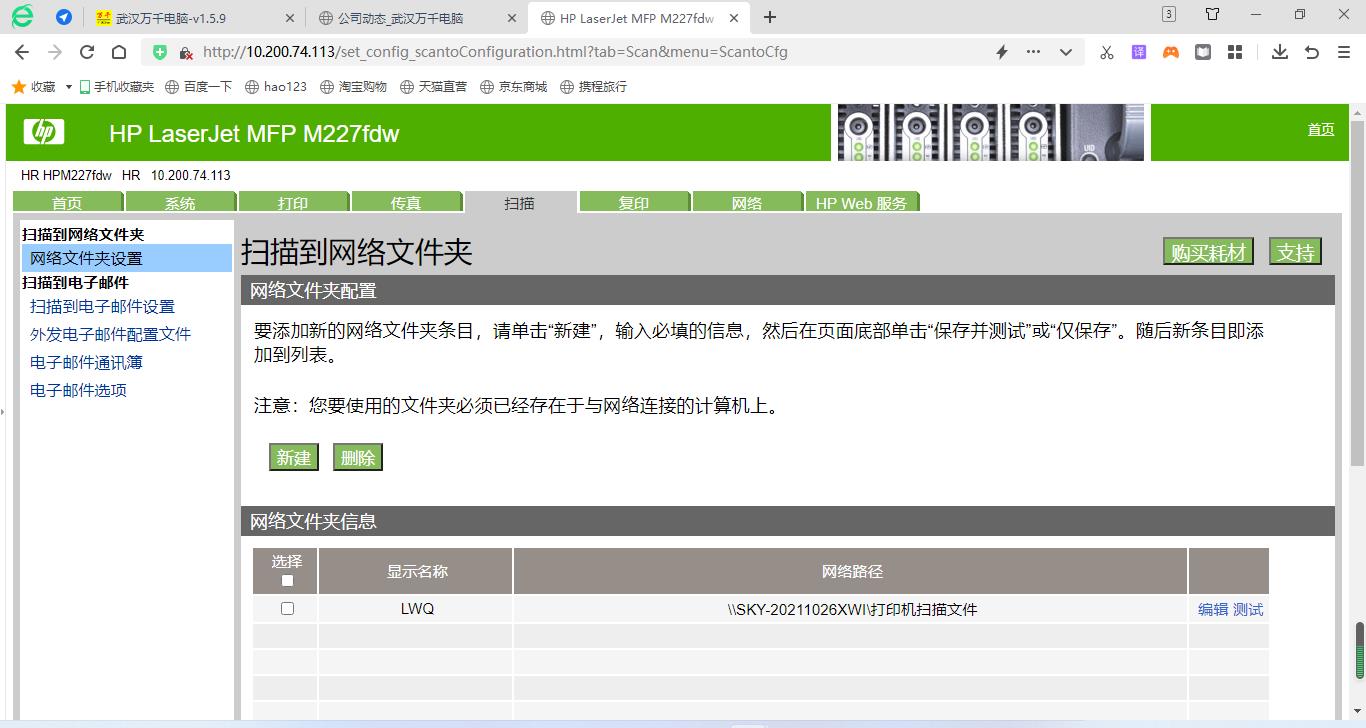Open the 传真 tab
Screen dimensions: 1366x728
coord(407,203)
